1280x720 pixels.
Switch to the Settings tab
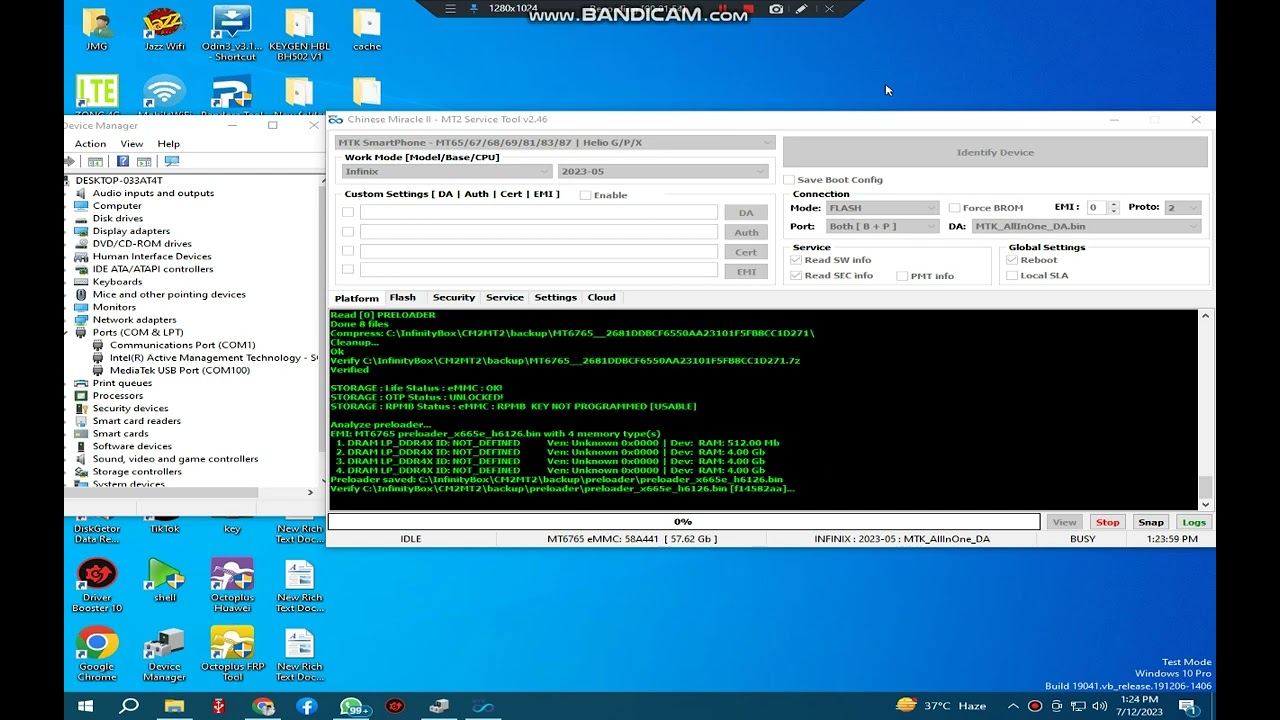[556, 298]
